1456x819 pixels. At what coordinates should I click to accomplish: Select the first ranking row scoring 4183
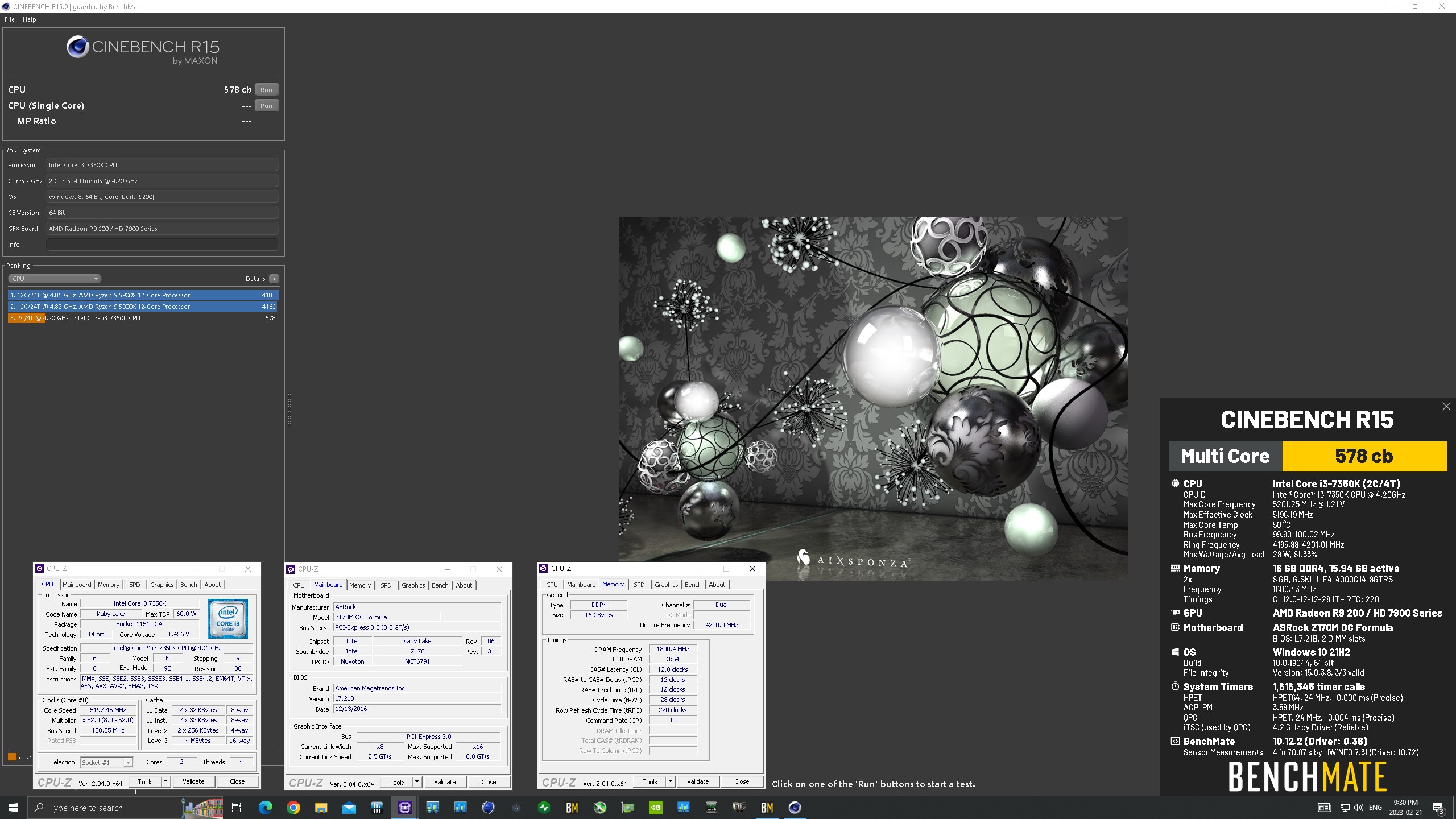tap(143, 295)
